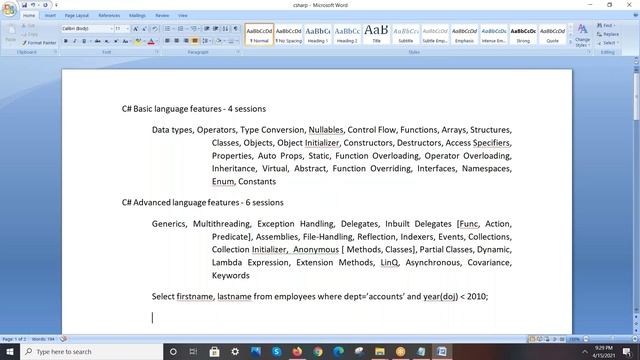This screenshot has width=640, height=360.
Task: Toggle bold formatting
Action: pyautogui.click(x=66, y=41)
